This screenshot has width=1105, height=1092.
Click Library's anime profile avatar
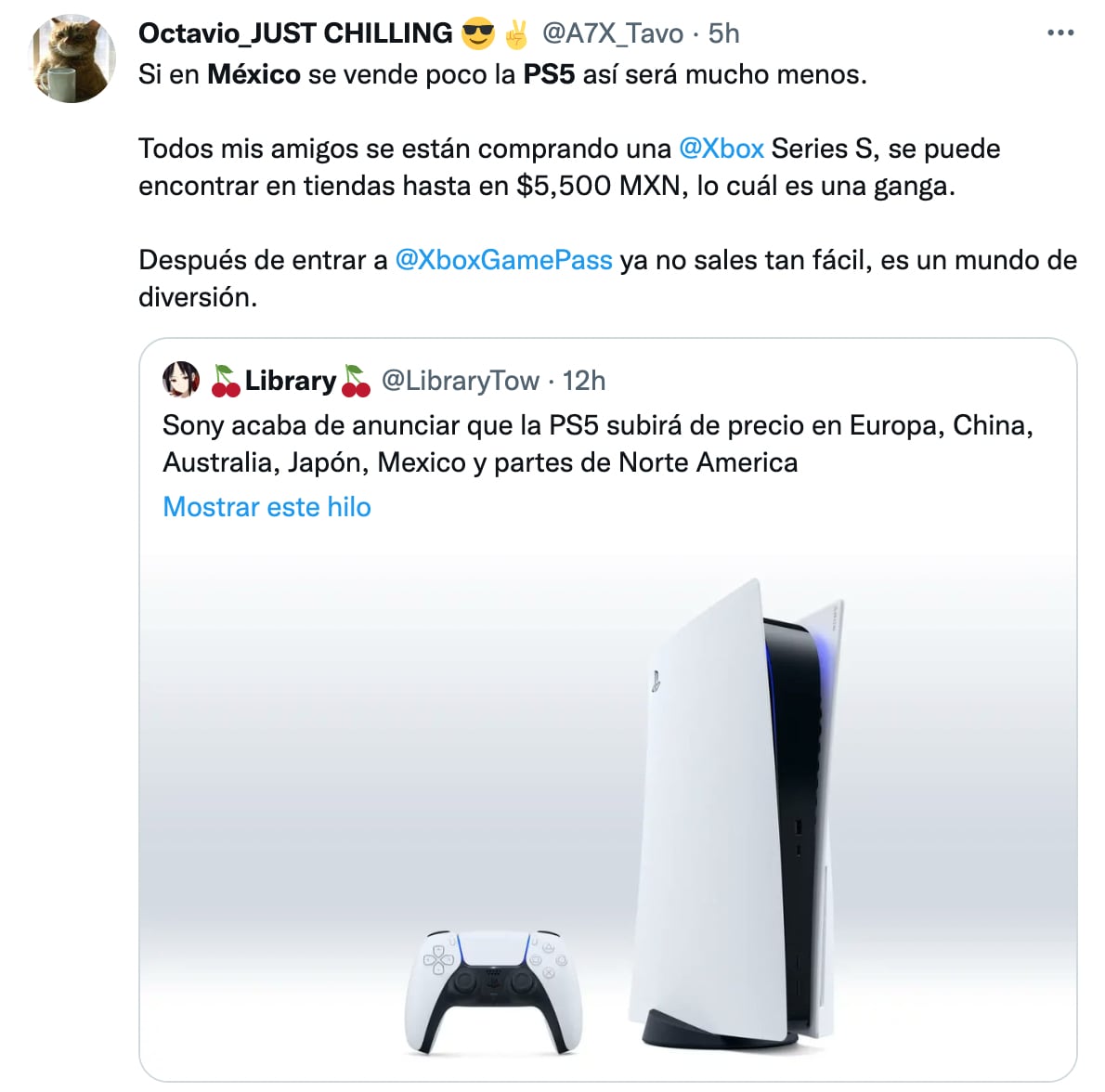point(181,380)
